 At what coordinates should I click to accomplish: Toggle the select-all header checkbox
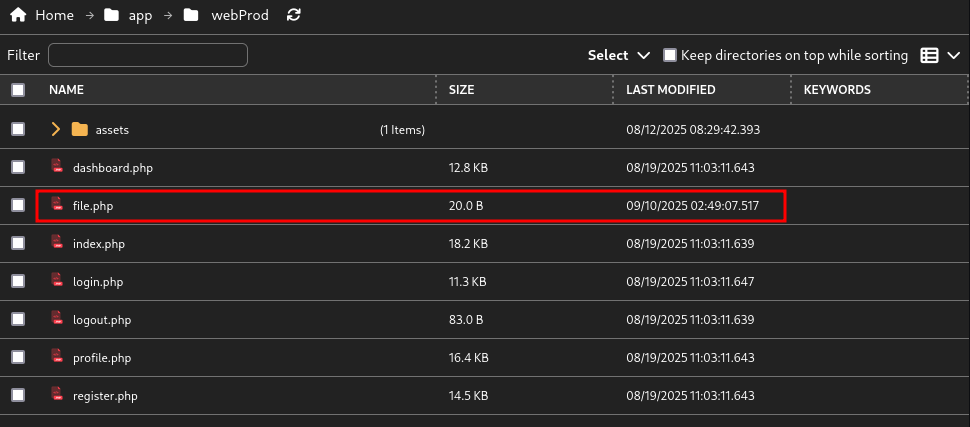click(x=18, y=90)
